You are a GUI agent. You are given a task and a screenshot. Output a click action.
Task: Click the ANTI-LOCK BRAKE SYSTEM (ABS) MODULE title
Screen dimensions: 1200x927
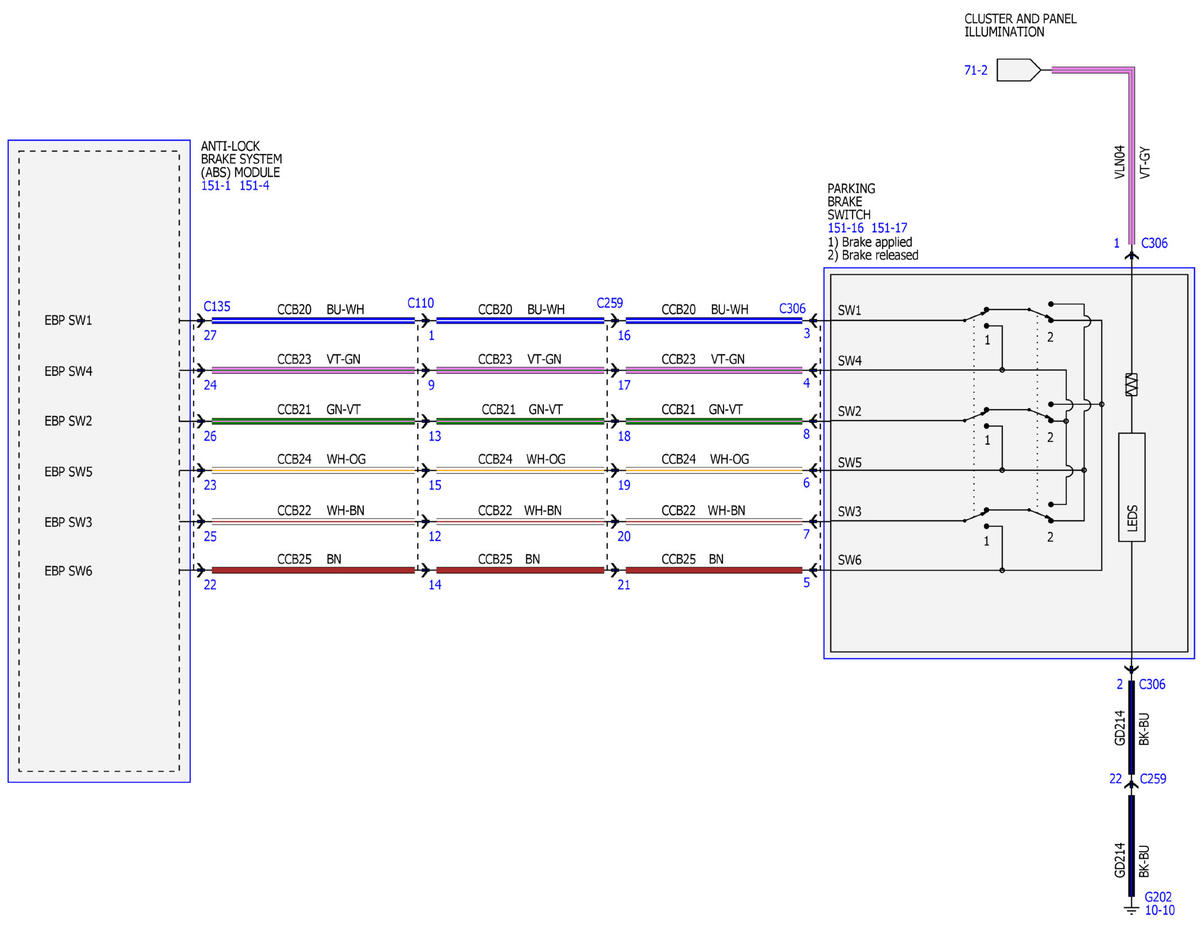click(241, 159)
